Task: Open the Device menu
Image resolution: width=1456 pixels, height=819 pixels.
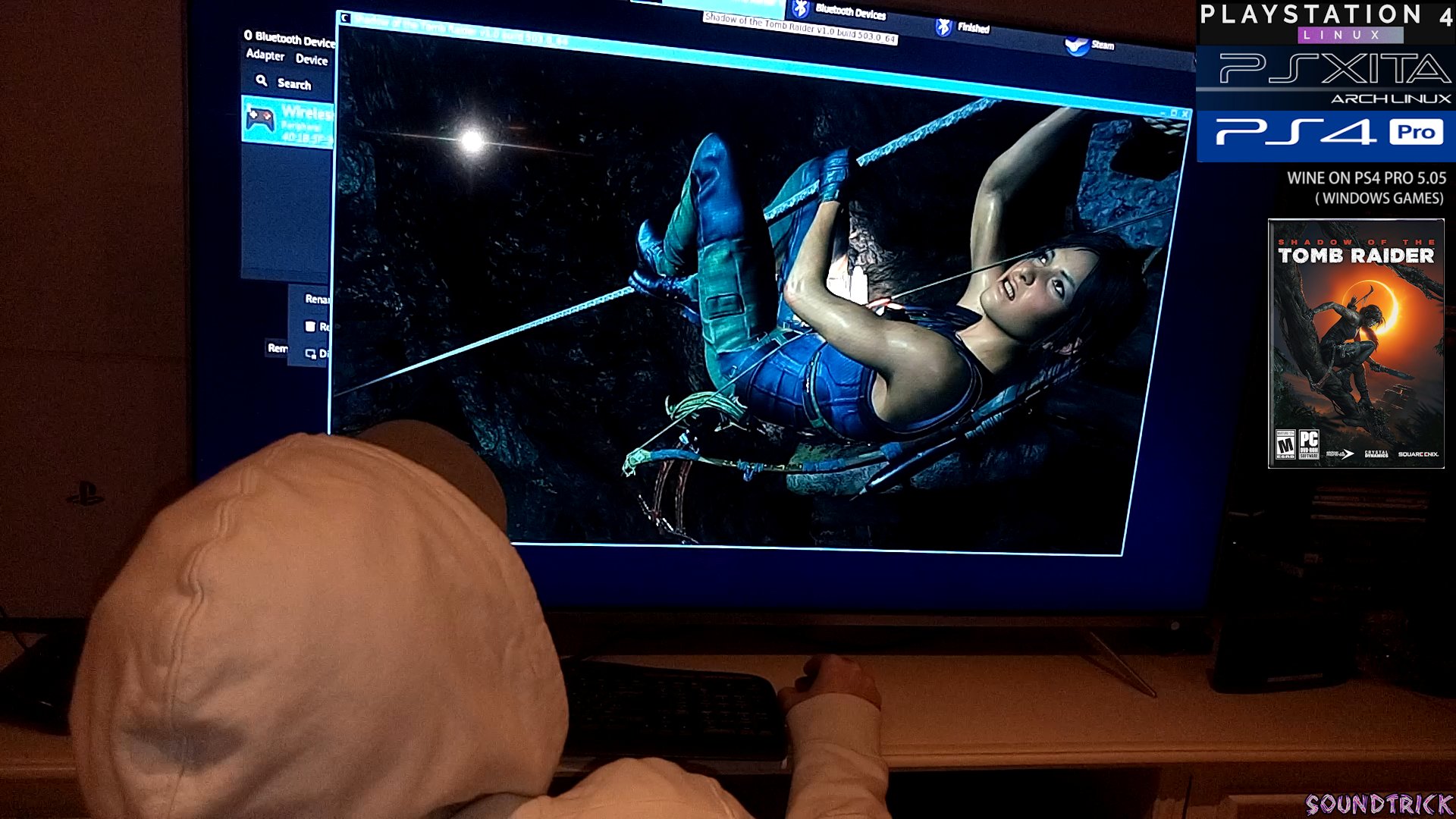Action: point(312,59)
